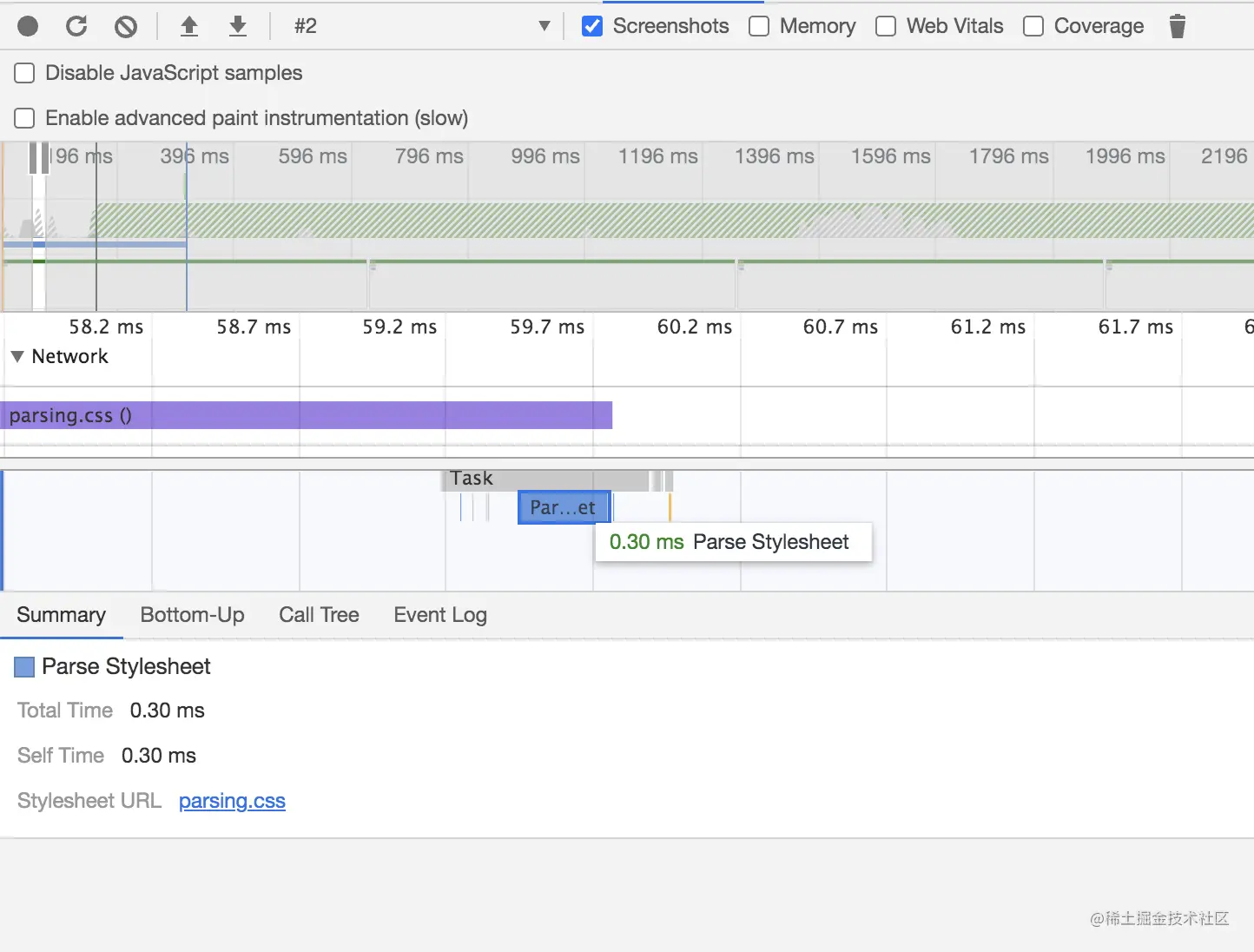Start recording with the record circle icon
The width and height of the screenshot is (1254, 952).
coord(28,26)
